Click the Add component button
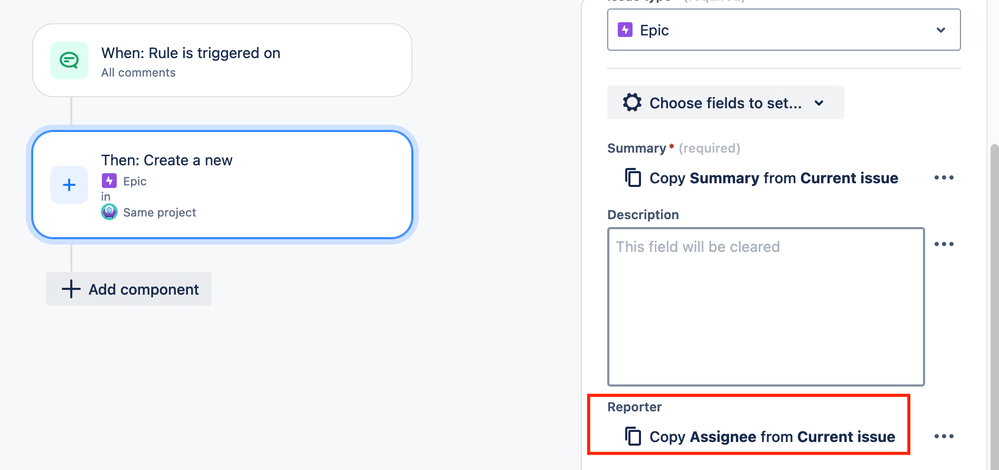This screenshot has height=470, width=999. [129, 289]
